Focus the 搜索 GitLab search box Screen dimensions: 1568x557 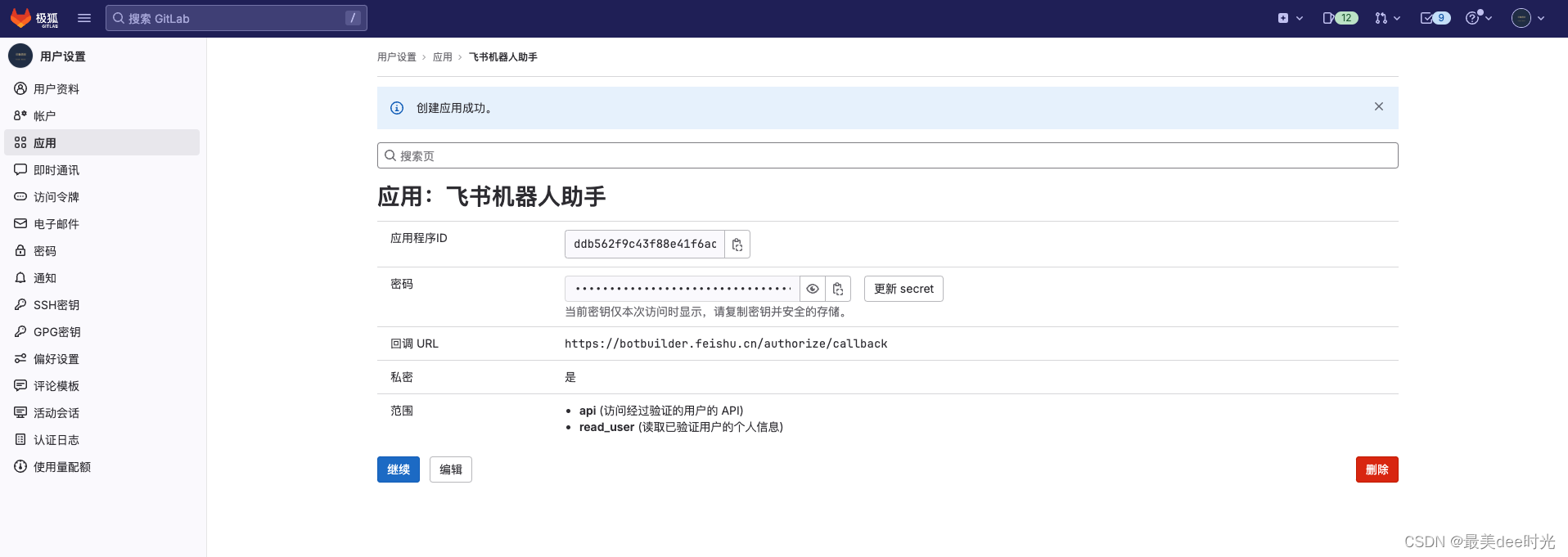pyautogui.click(x=237, y=18)
